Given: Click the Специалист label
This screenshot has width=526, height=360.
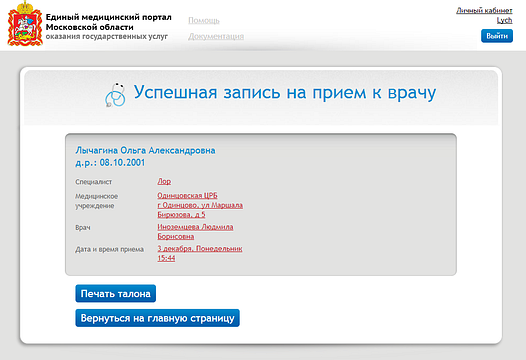Looking at the screenshot, I should (x=94, y=182).
